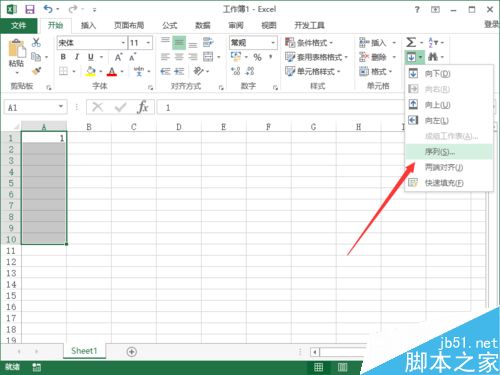
Task: Apply percent style format
Action: click(257, 57)
